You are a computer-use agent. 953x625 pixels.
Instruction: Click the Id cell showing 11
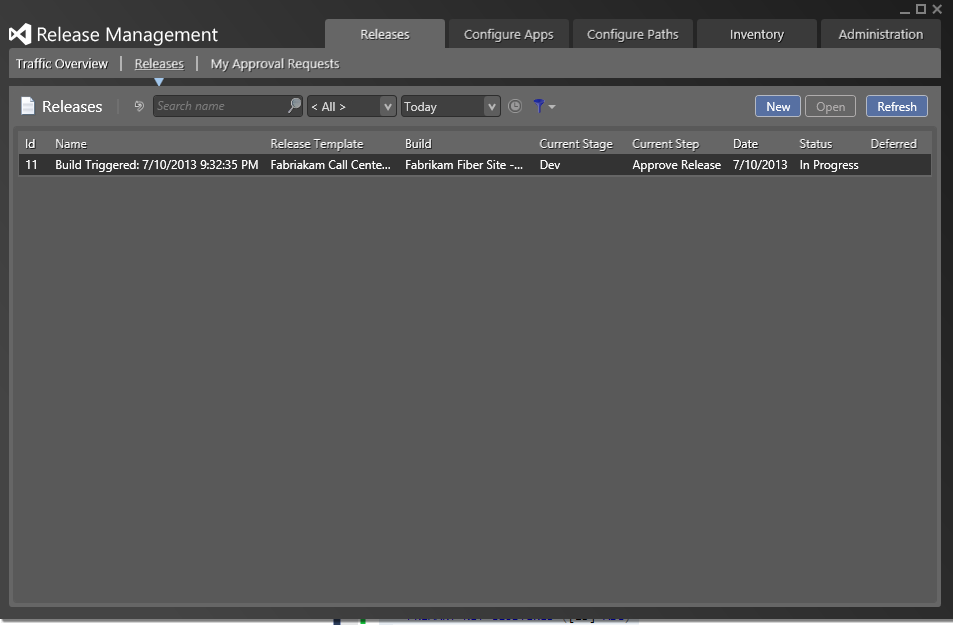[32, 165]
